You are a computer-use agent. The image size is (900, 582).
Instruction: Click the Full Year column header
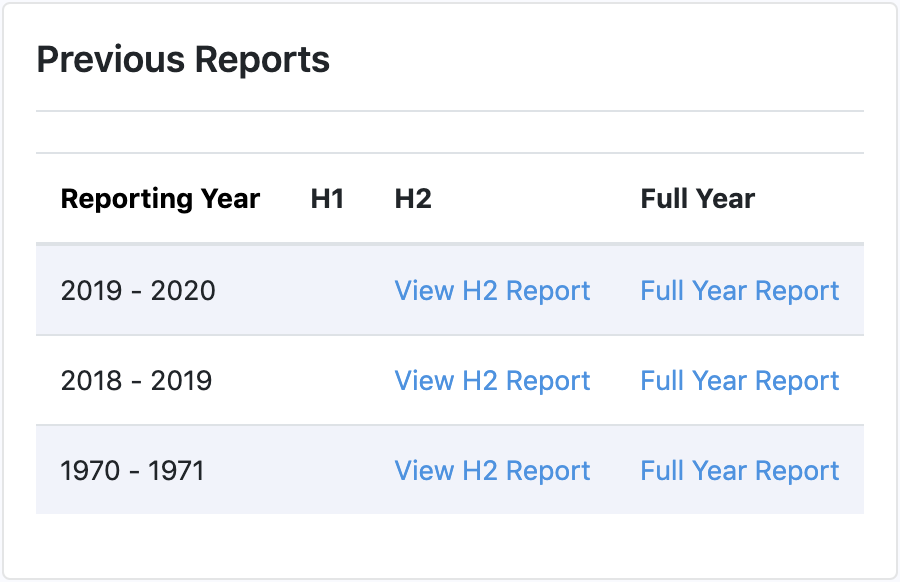click(698, 199)
